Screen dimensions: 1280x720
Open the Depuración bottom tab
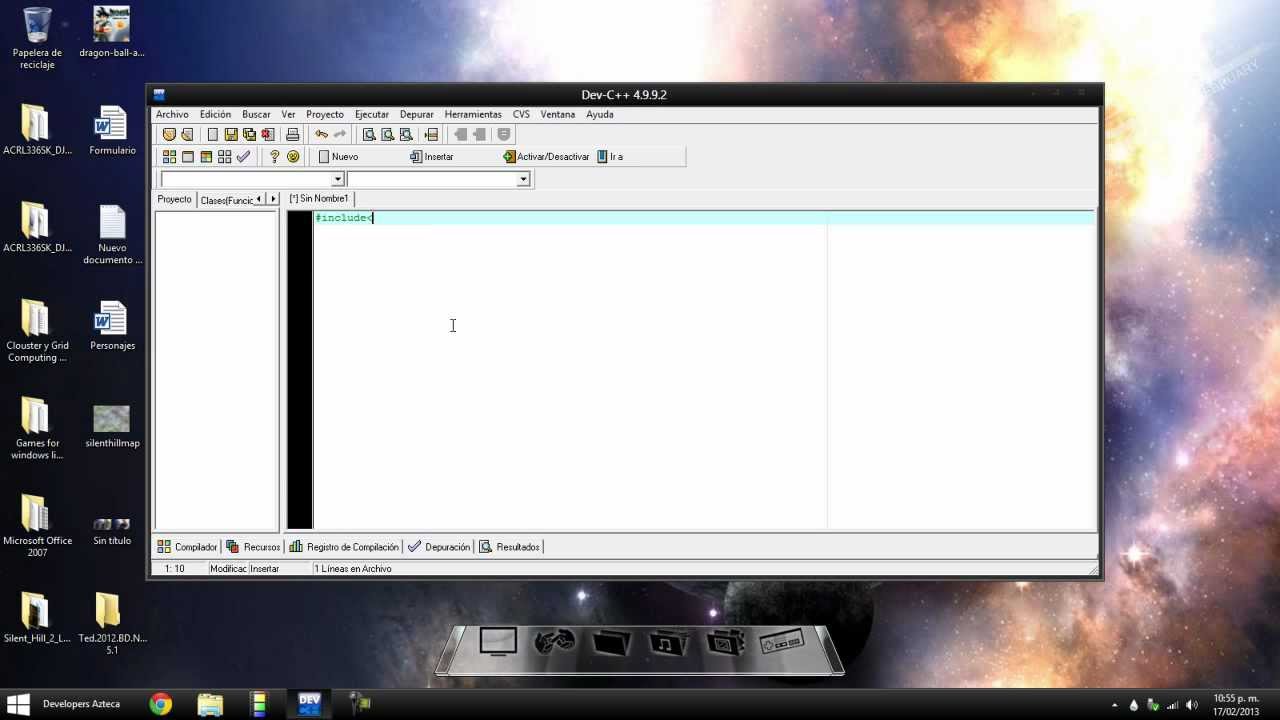click(438, 547)
